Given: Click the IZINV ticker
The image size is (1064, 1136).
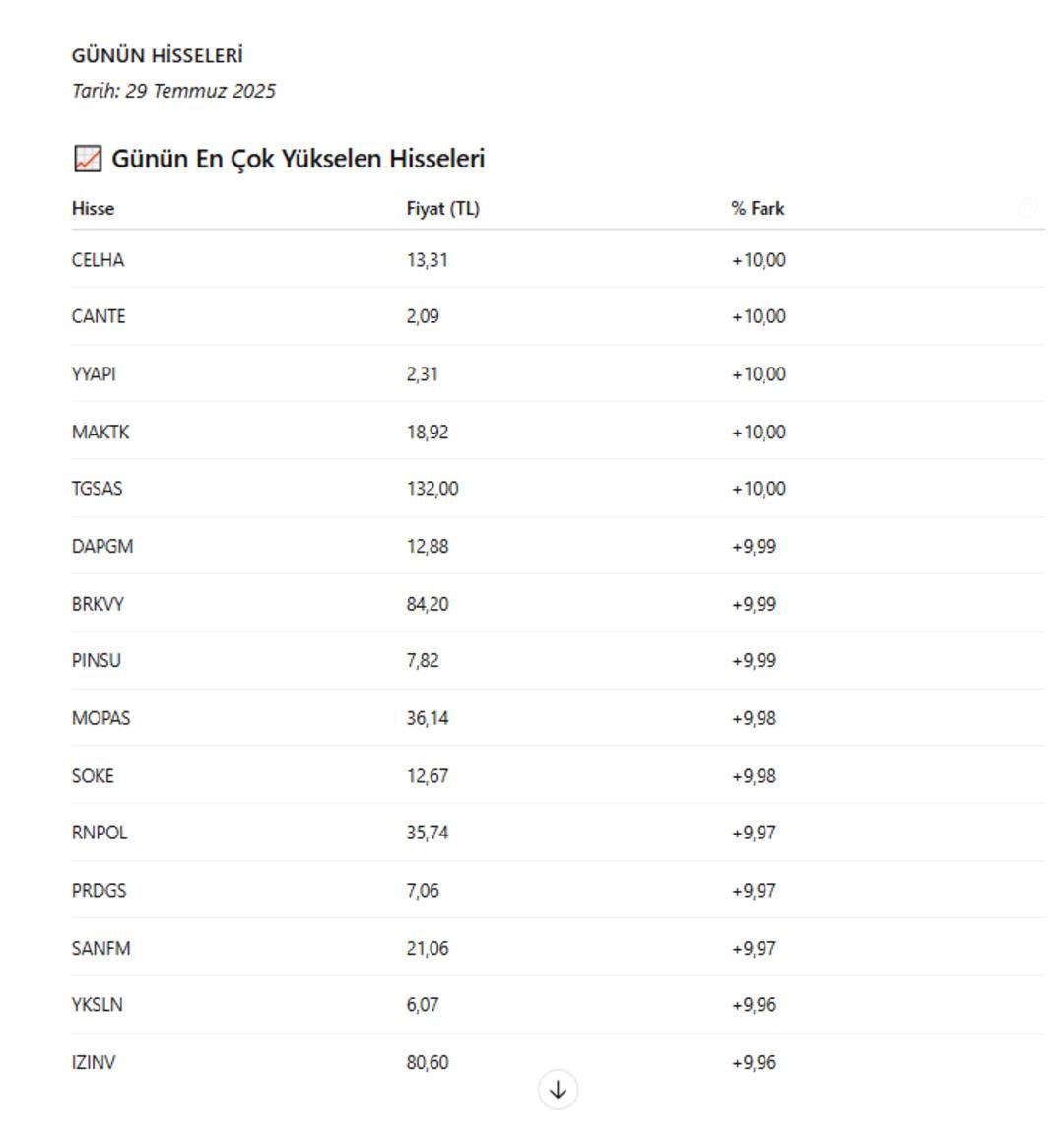Looking at the screenshot, I should [x=94, y=1063].
